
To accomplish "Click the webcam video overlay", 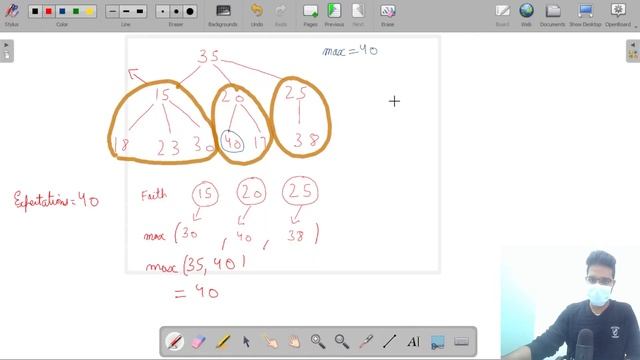I will tap(570, 303).
